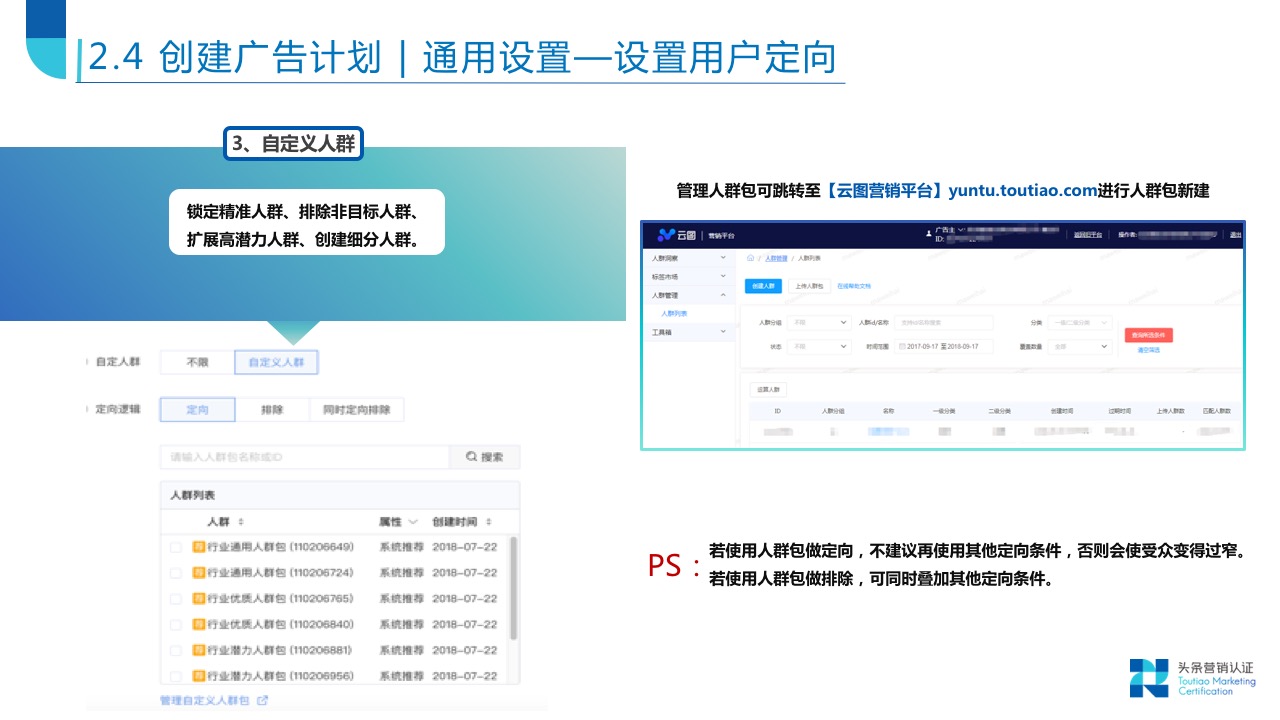Click the advertiser user icon in top bar

point(929,234)
